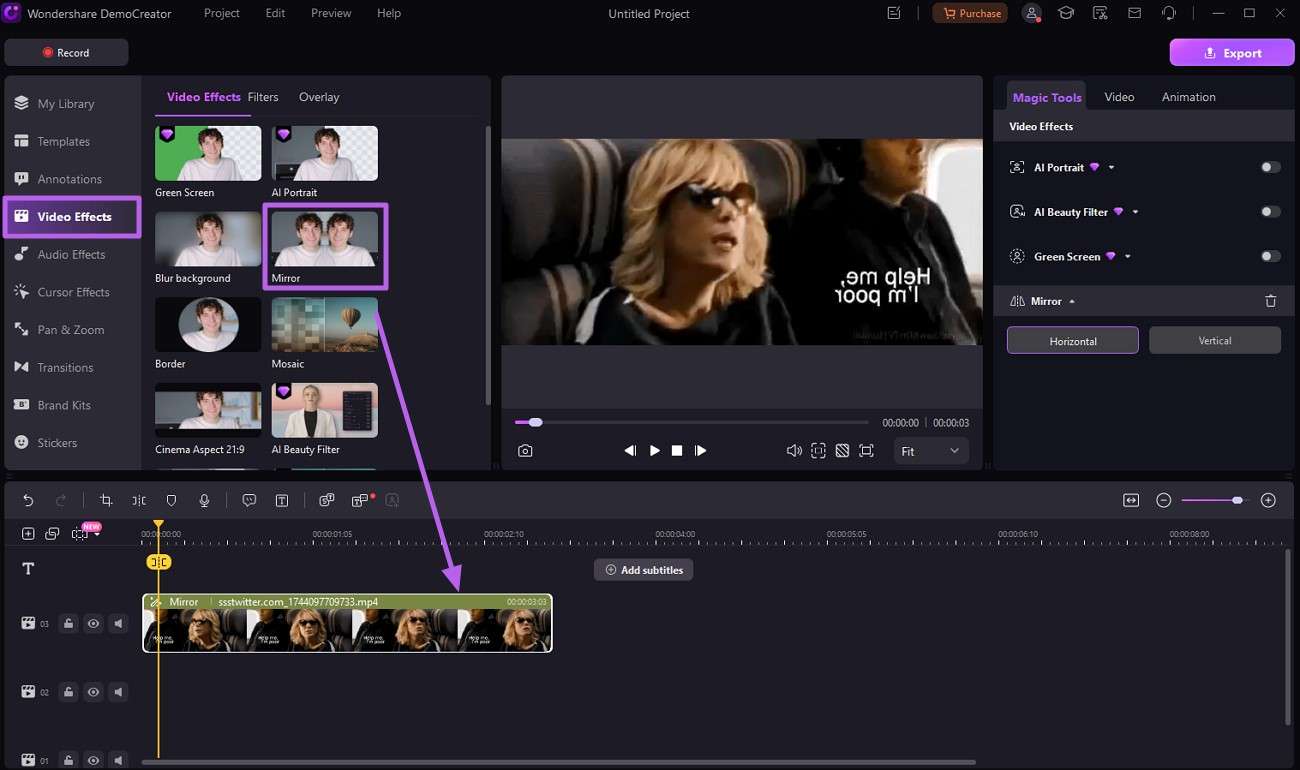Expand AI Portrait settings arrow
Screen dimensions: 1300x770
coord(1111,168)
